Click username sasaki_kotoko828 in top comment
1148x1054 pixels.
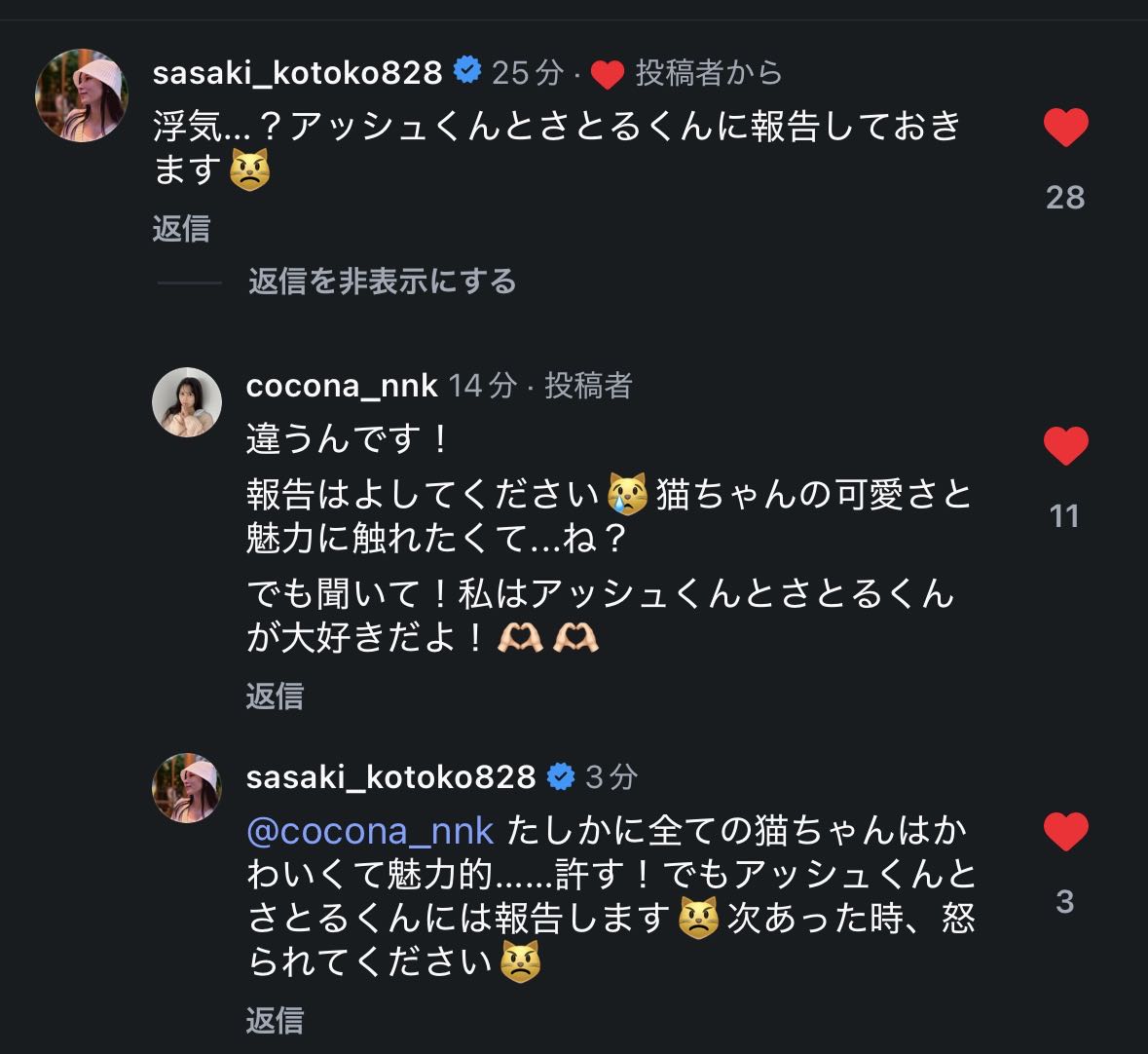click(298, 72)
